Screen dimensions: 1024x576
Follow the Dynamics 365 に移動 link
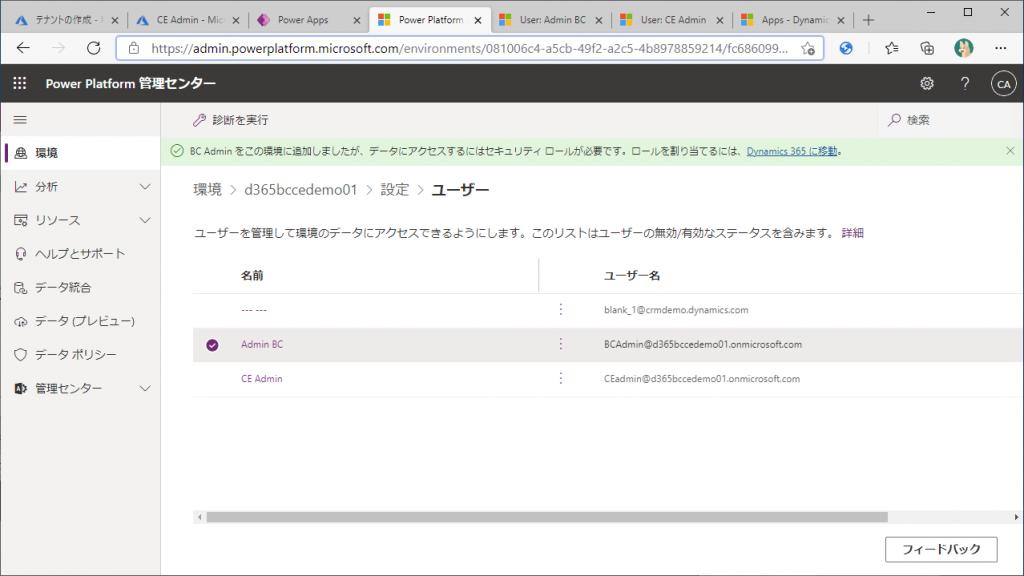pos(792,151)
